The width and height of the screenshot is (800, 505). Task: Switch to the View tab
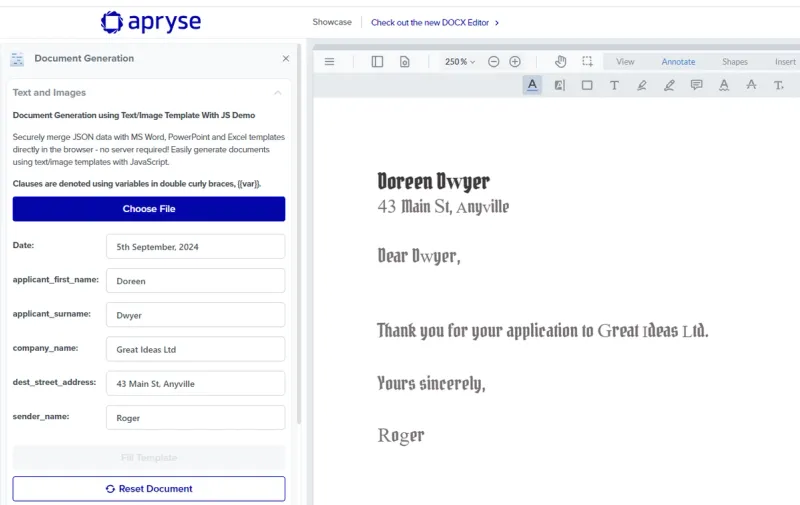625,62
